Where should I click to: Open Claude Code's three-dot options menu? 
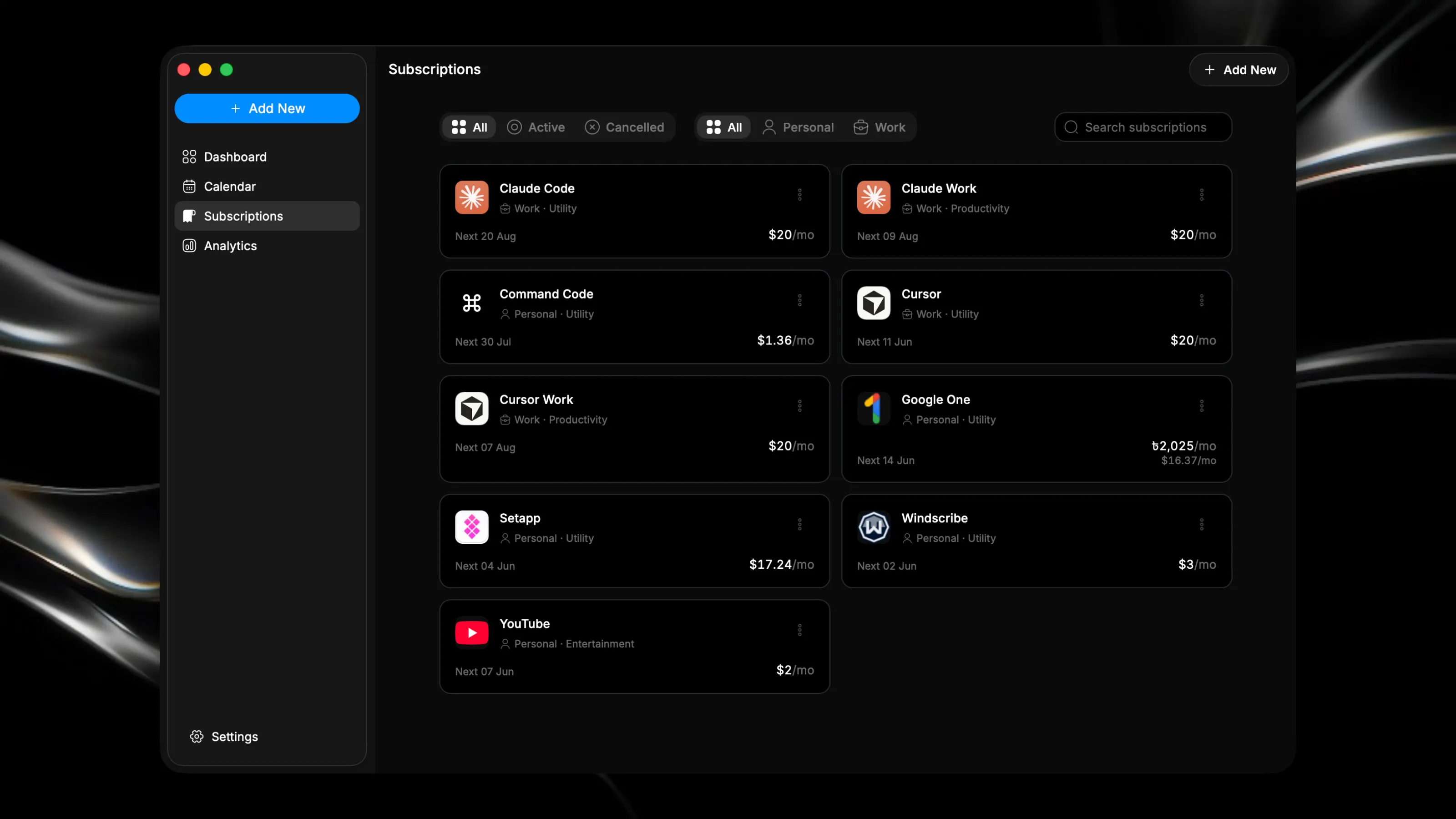coord(799,195)
